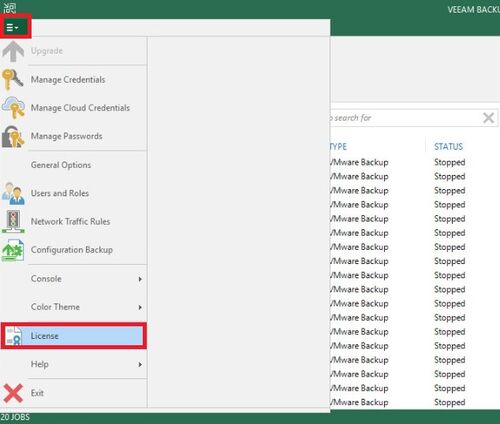Image resolution: width=500 pixels, height=424 pixels.
Task: Click the Configuration Backup icon
Action: (x=13, y=250)
